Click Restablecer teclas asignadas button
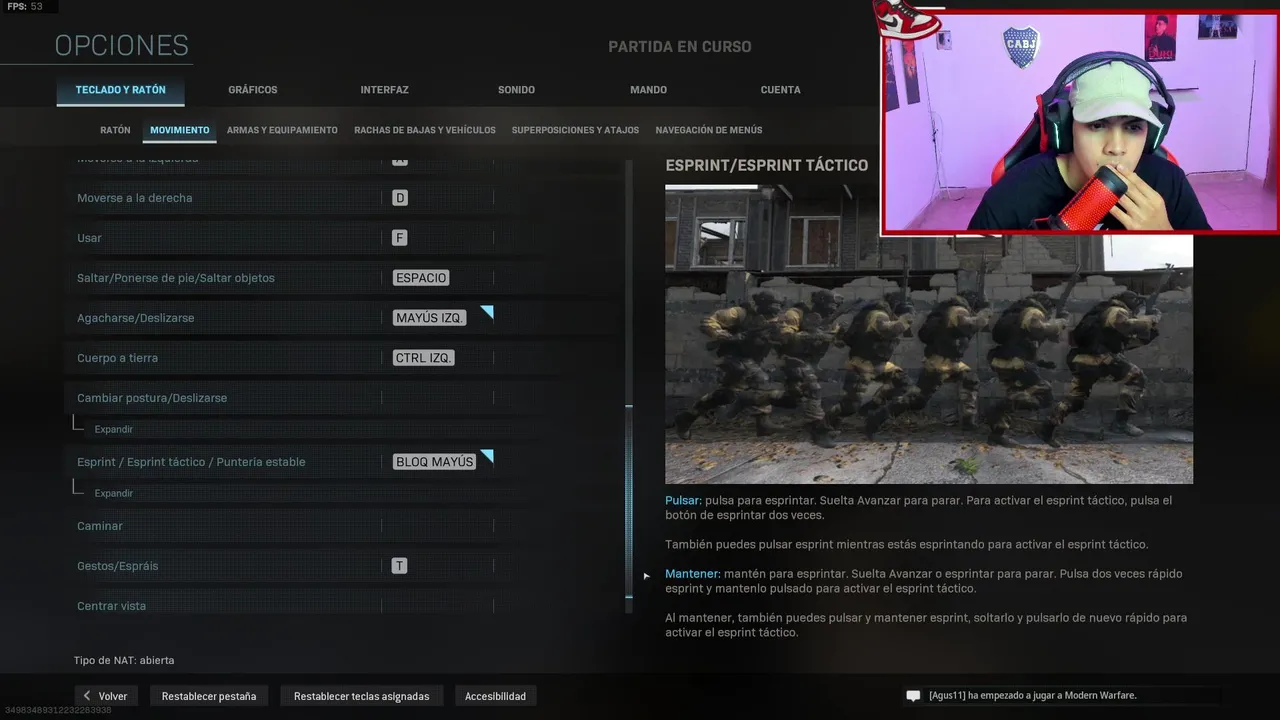 point(362,696)
